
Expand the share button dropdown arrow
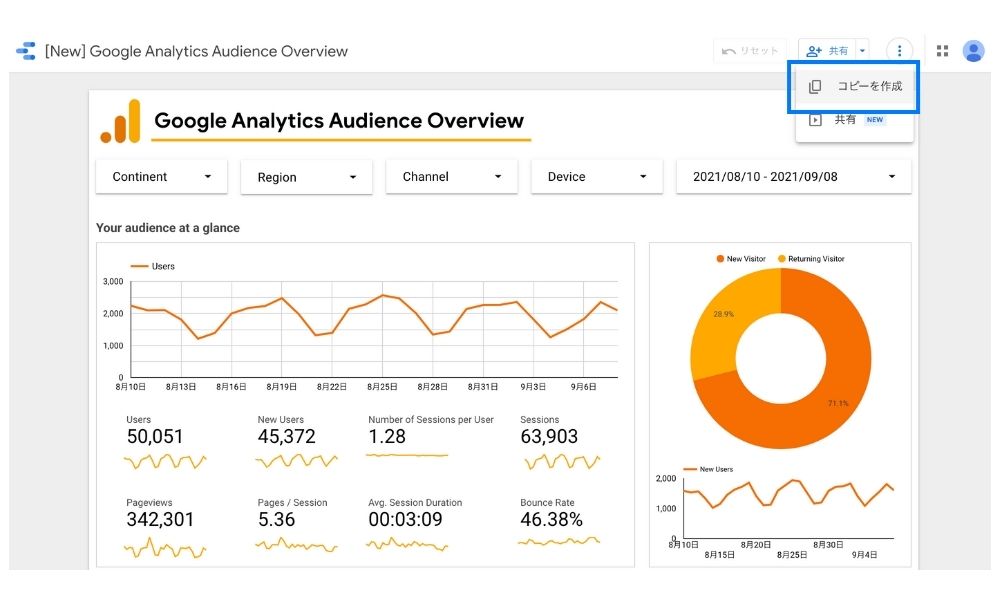point(862,51)
